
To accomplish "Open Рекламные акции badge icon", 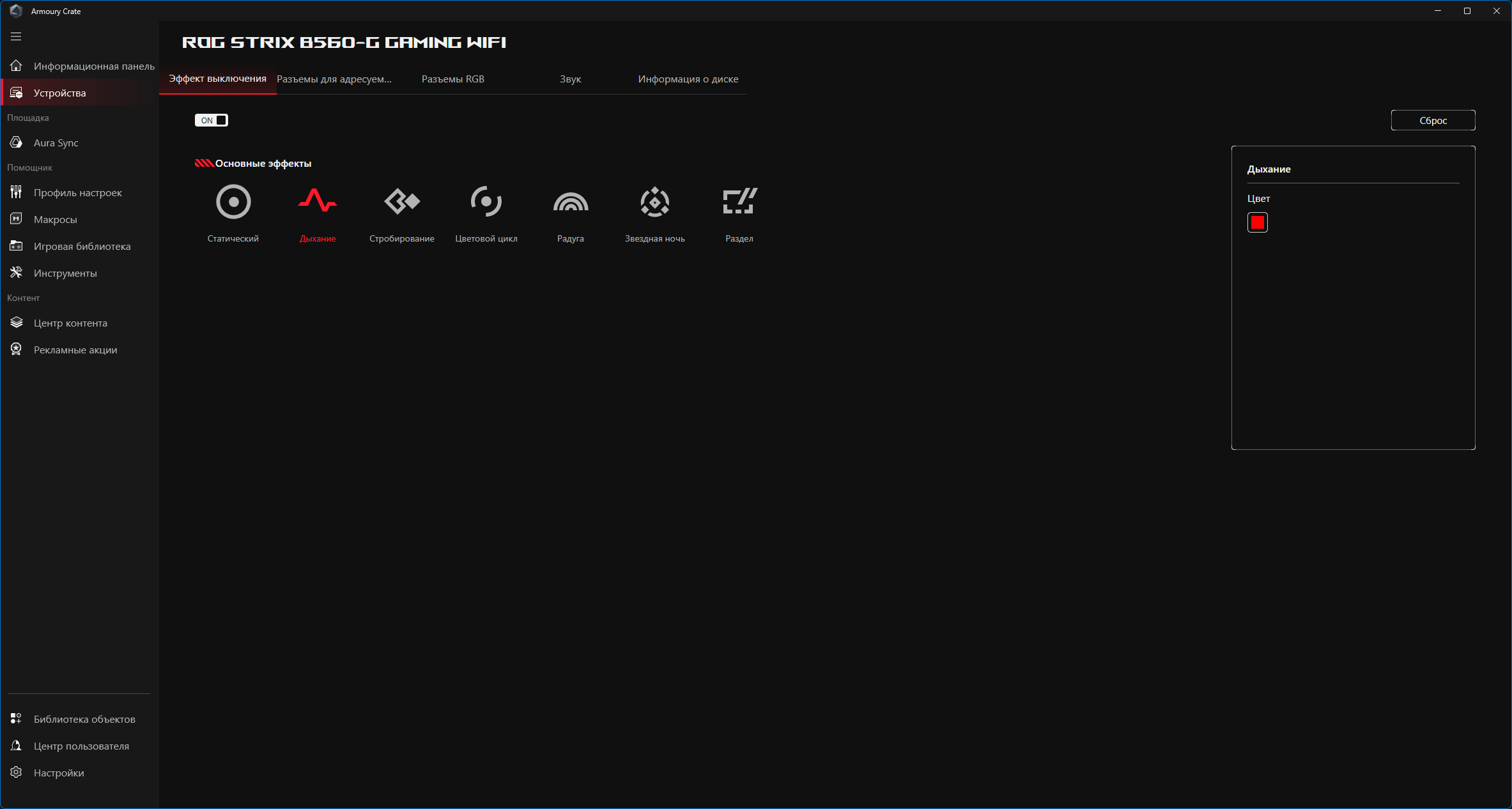I will 16,350.
